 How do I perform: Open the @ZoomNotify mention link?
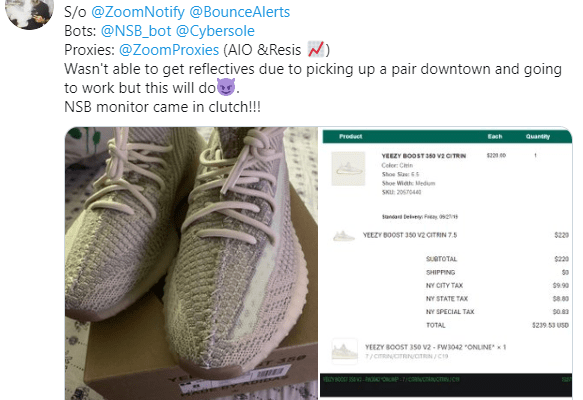tap(138, 12)
